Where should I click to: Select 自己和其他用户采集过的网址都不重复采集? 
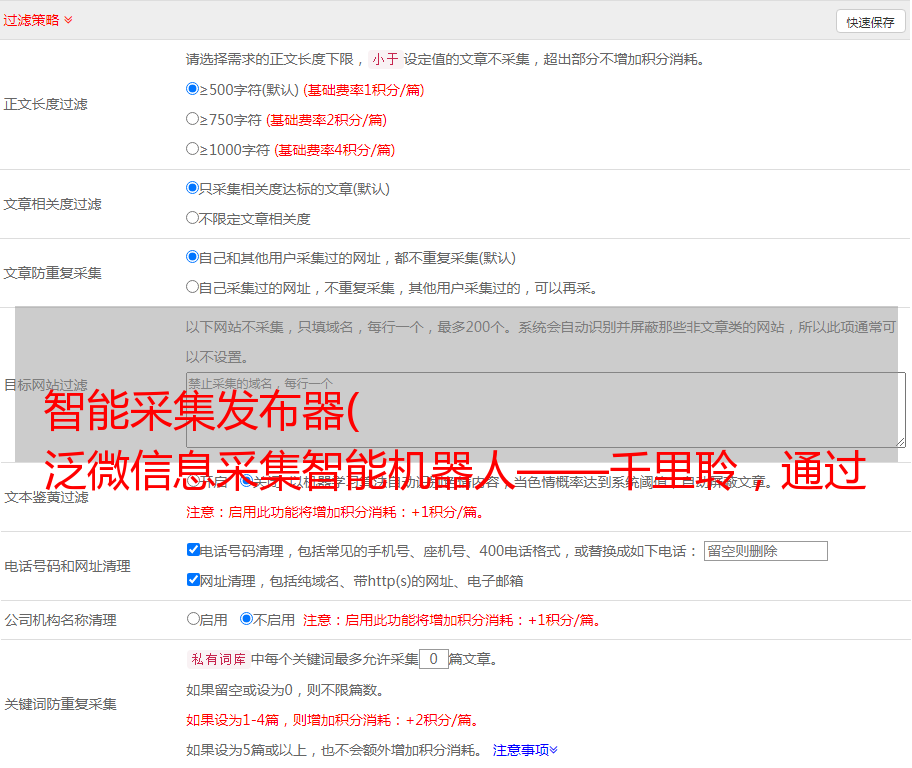[193, 257]
